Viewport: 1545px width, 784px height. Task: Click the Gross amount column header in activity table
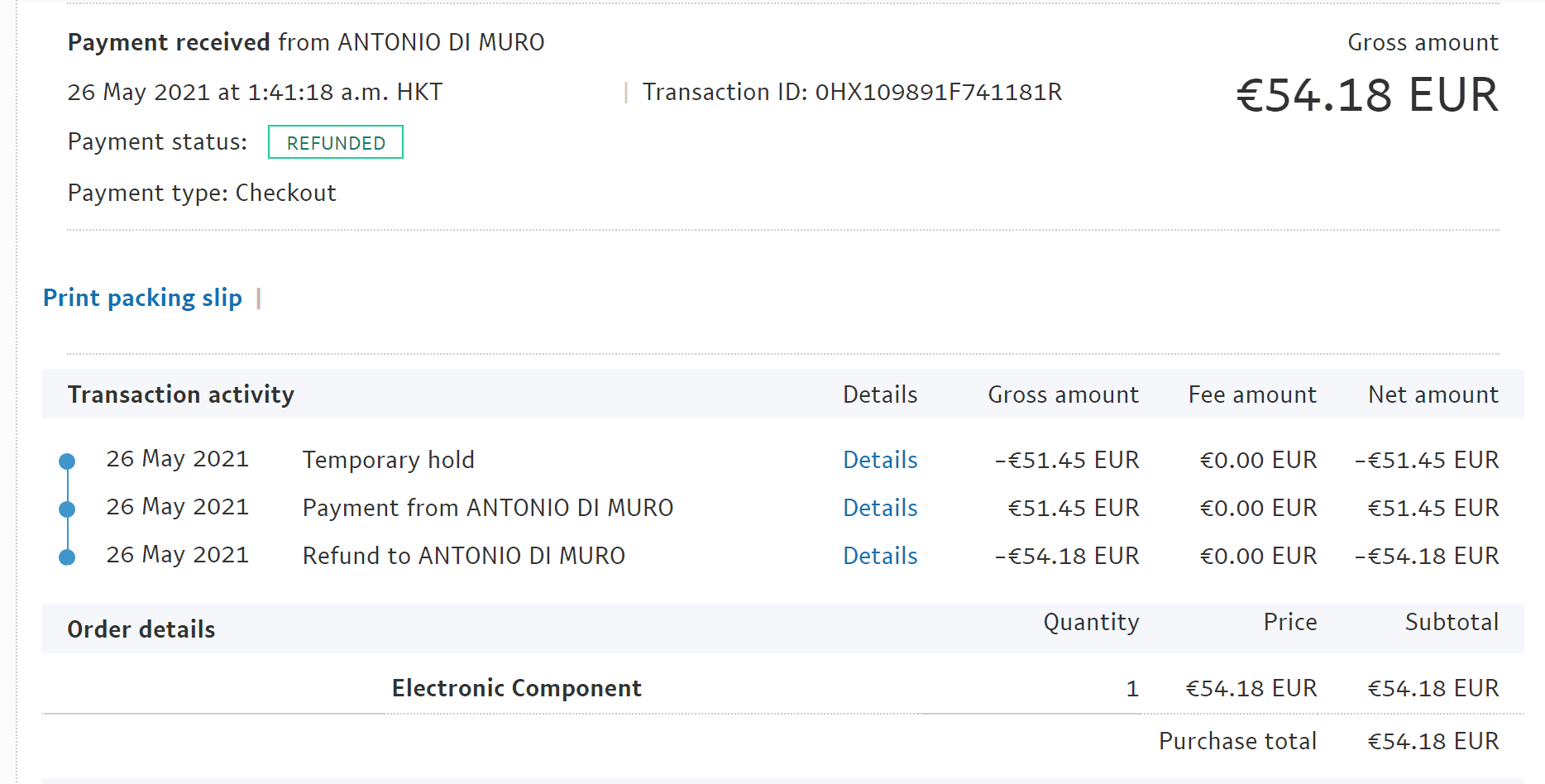[1063, 394]
